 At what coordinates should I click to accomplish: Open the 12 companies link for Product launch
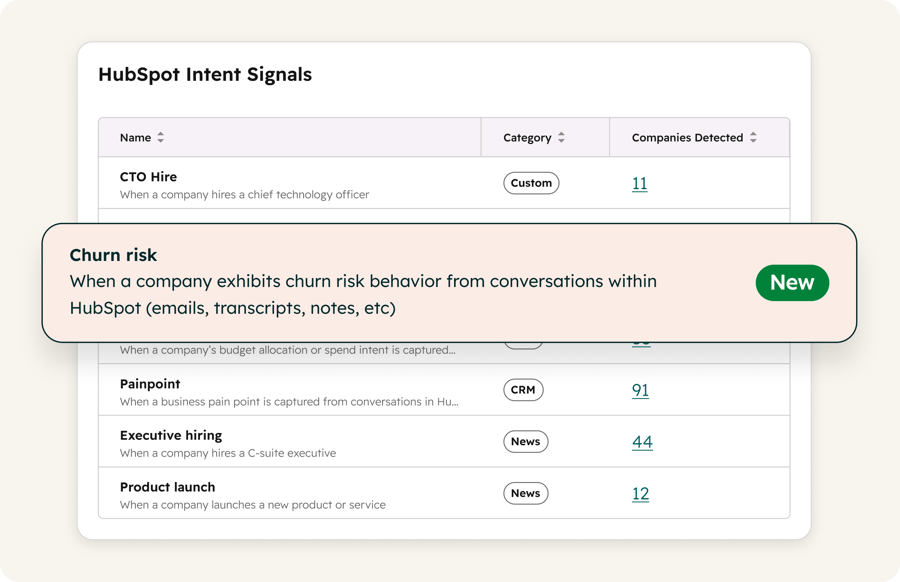click(x=640, y=494)
